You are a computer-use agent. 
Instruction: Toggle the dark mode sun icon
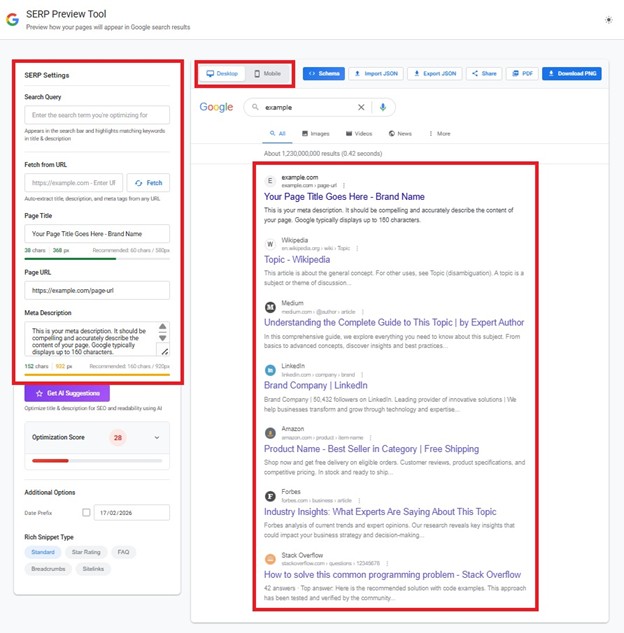[x=610, y=19]
